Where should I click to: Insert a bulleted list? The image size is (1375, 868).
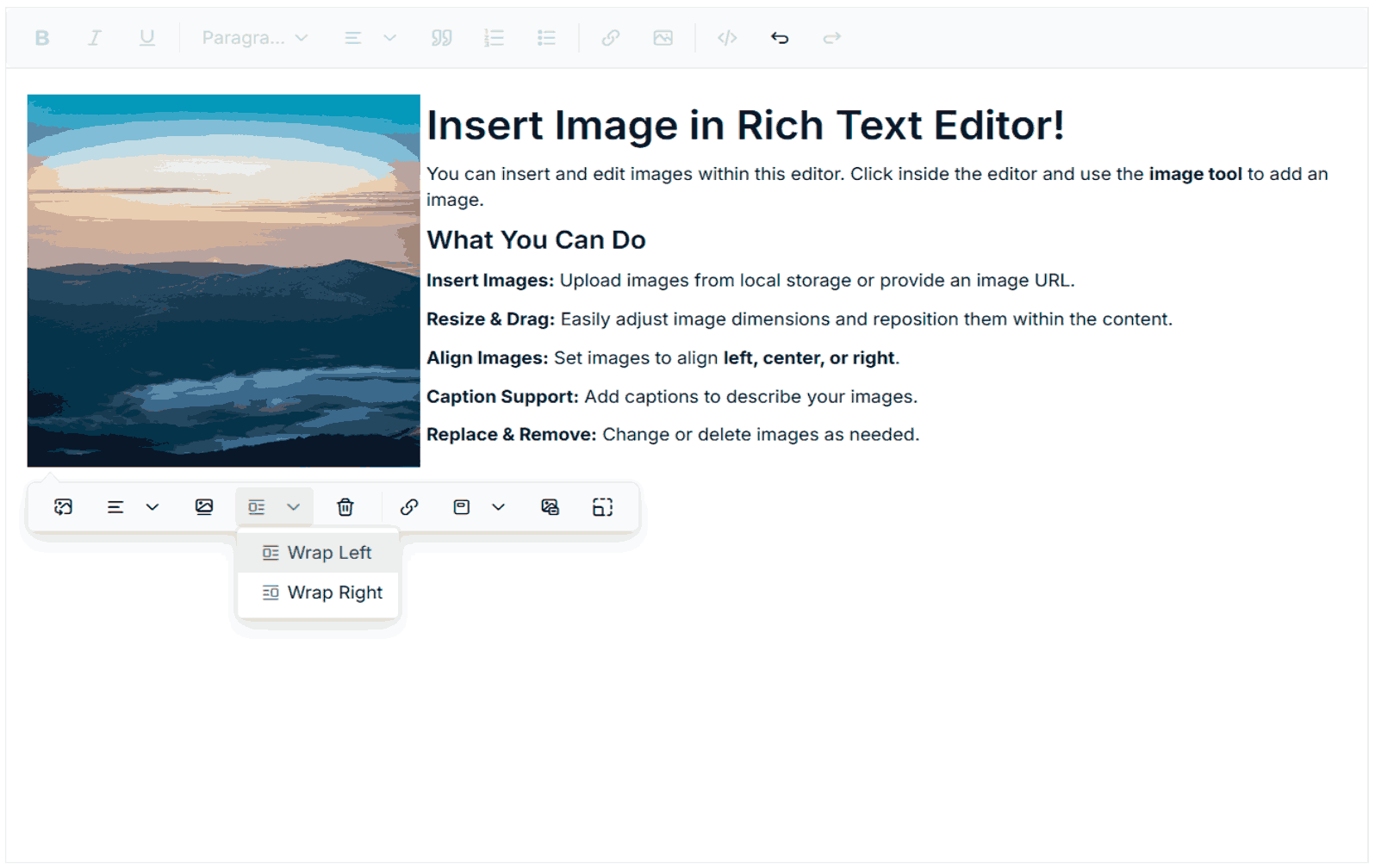546,38
